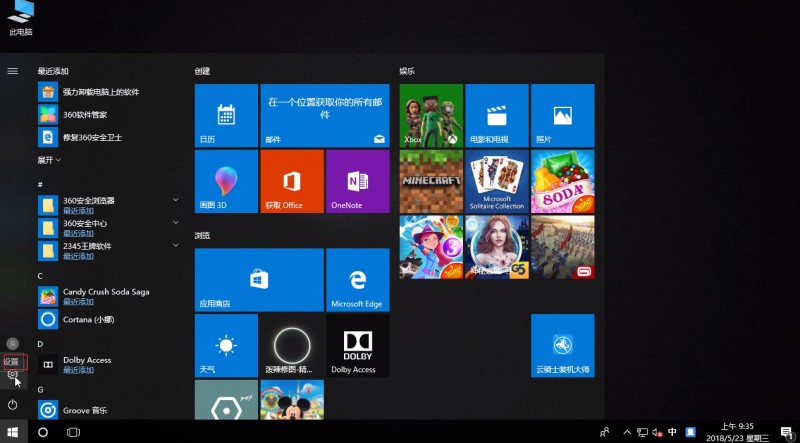The image size is (800, 443).
Task: Click the hamburger menu at the top of Start
Action: coord(13,71)
